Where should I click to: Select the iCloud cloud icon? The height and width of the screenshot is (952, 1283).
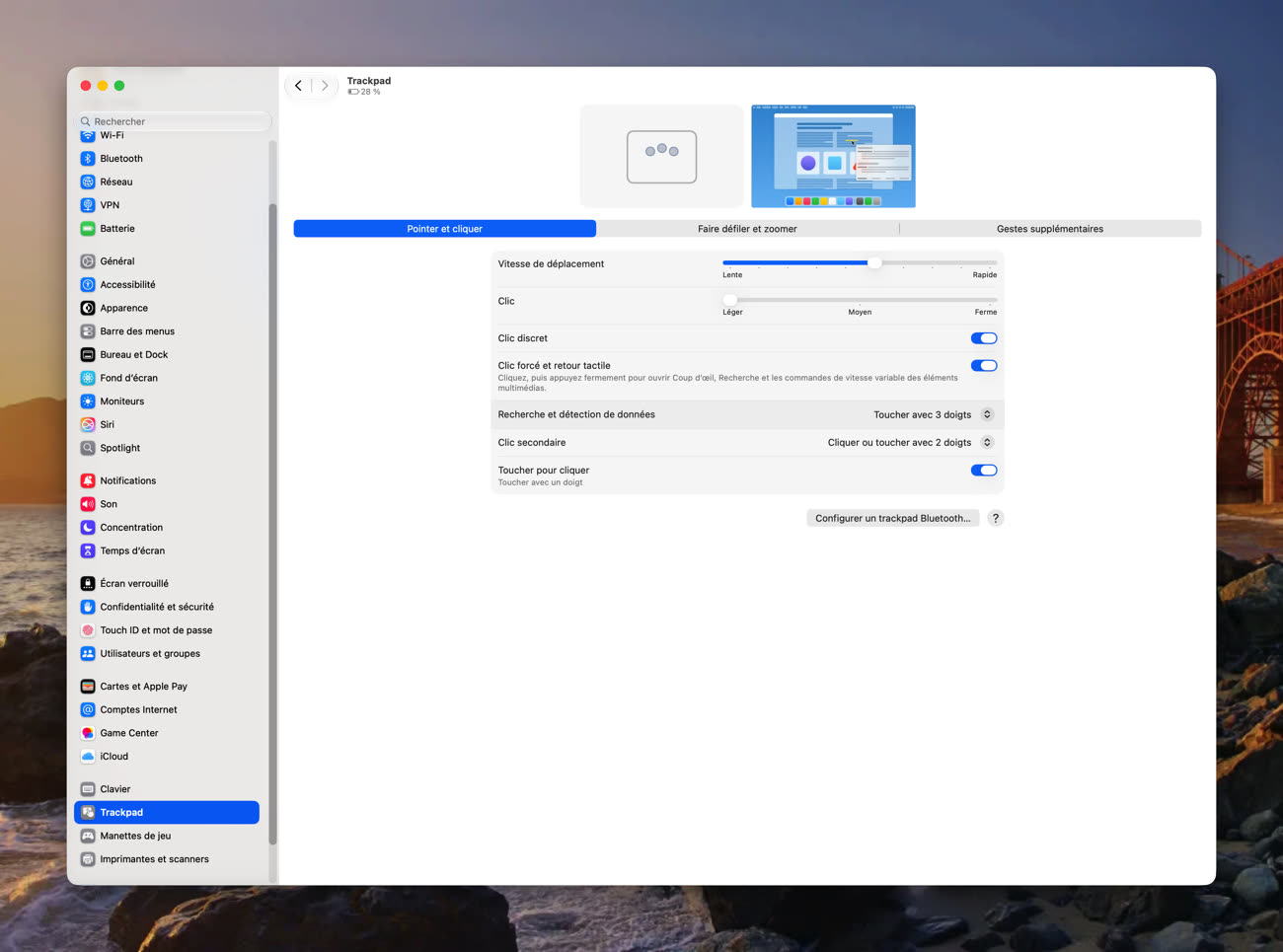(88, 757)
